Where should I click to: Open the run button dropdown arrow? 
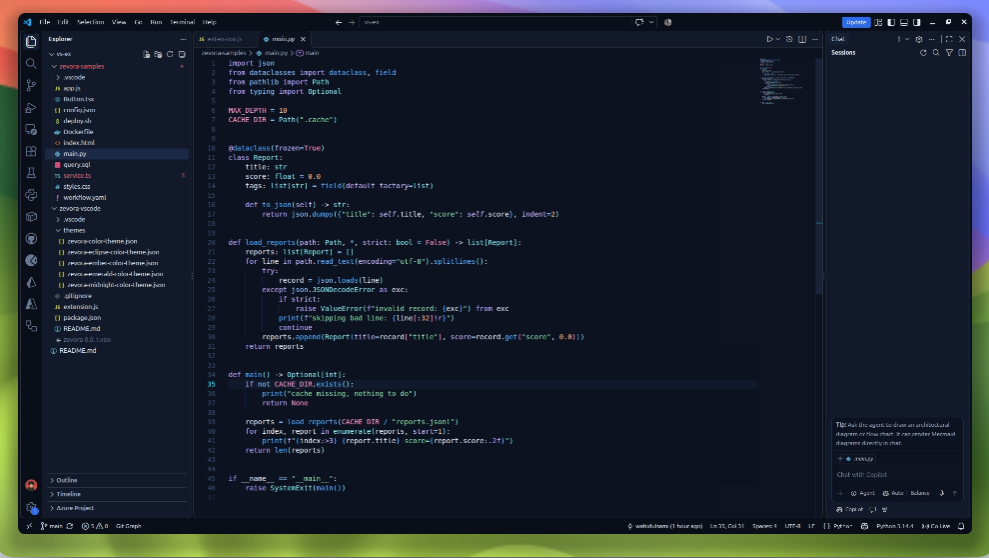coord(778,39)
